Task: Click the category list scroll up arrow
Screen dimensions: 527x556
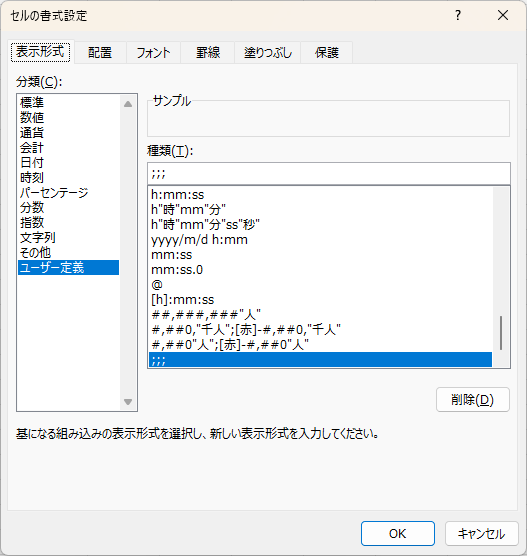Action: click(128, 104)
